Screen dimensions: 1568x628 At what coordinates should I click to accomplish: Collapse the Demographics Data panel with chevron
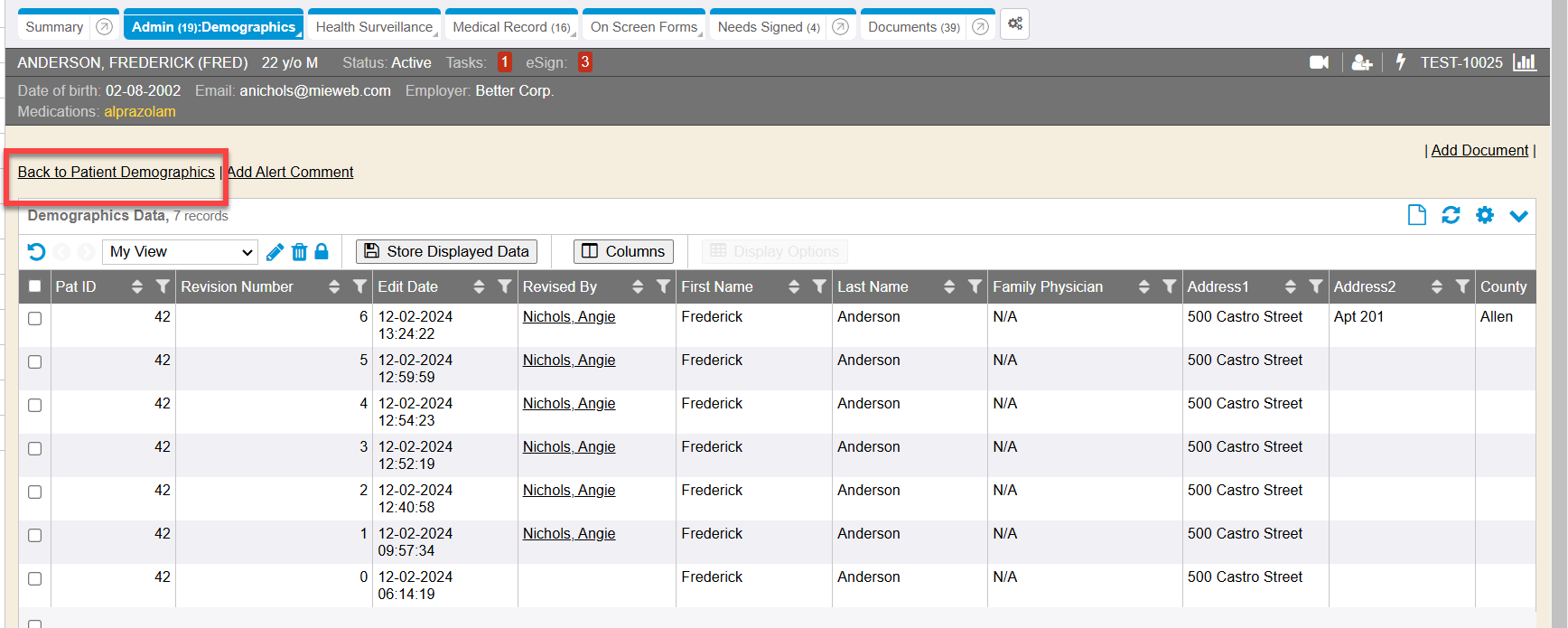tap(1518, 216)
